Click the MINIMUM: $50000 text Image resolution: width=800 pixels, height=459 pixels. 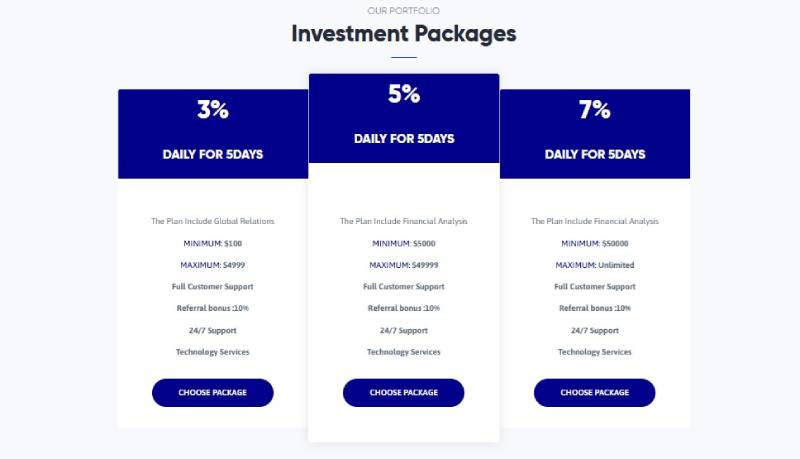[x=595, y=244]
